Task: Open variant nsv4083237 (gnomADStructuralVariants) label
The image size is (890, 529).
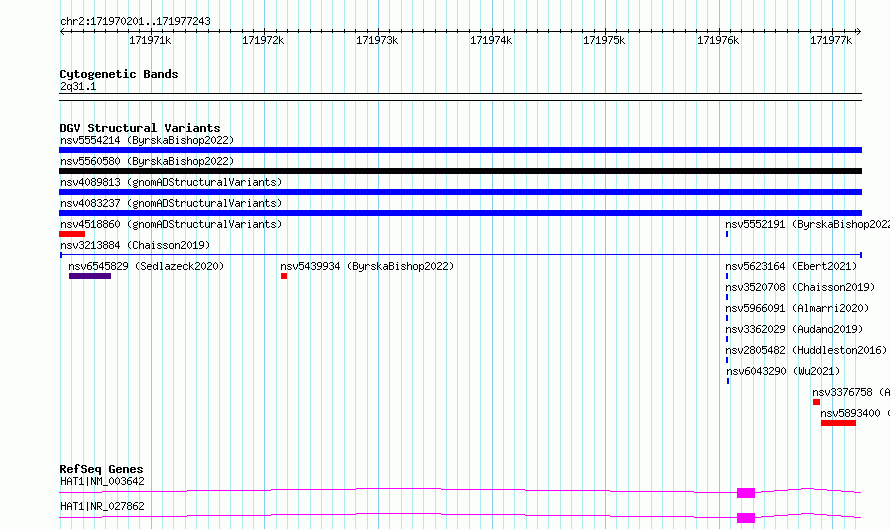Action: click(x=171, y=203)
